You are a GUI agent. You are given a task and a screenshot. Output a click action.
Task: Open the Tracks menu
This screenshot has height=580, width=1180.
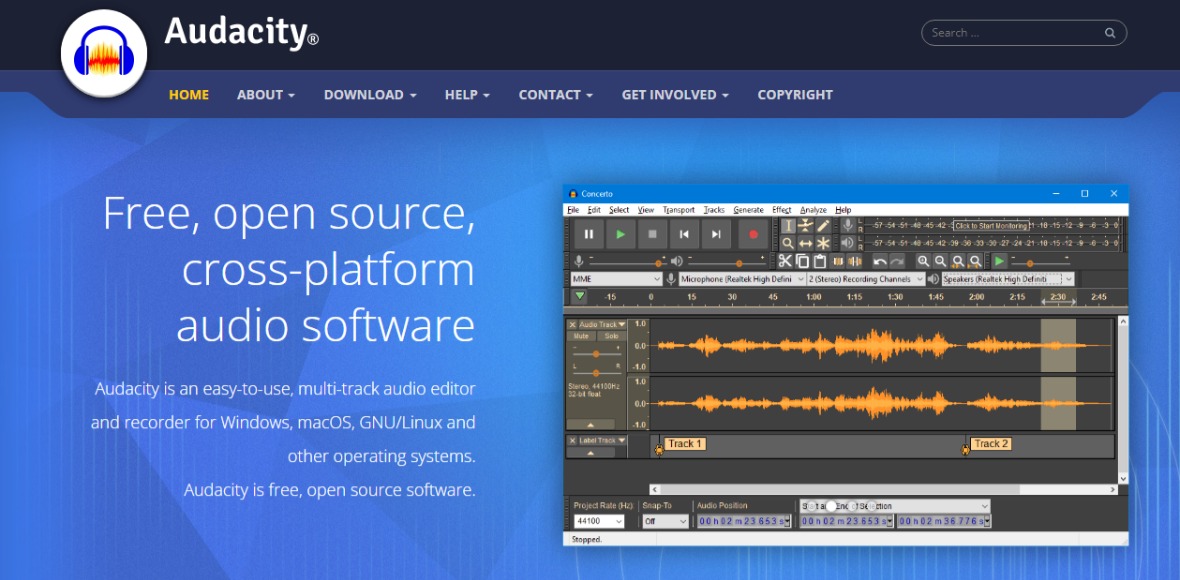click(x=714, y=210)
